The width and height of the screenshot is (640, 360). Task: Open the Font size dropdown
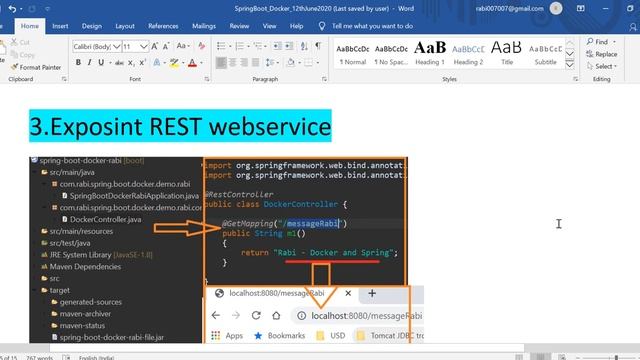[143, 47]
